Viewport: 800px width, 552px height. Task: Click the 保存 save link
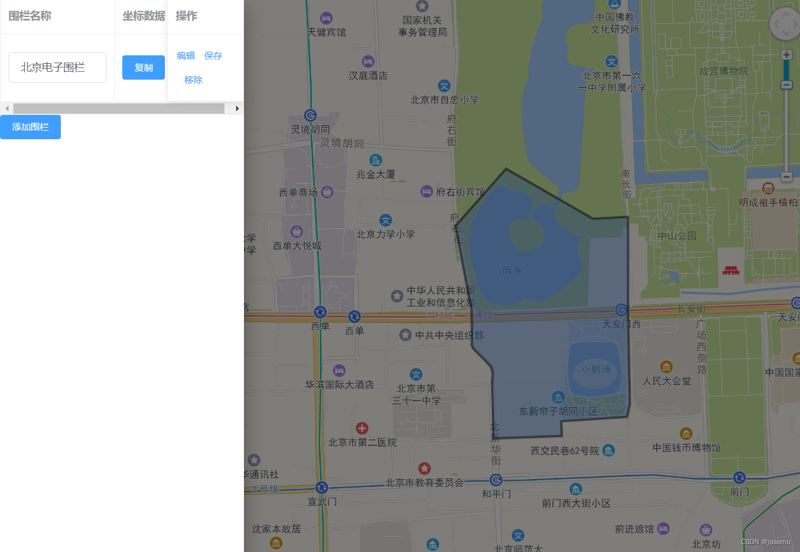(x=213, y=56)
